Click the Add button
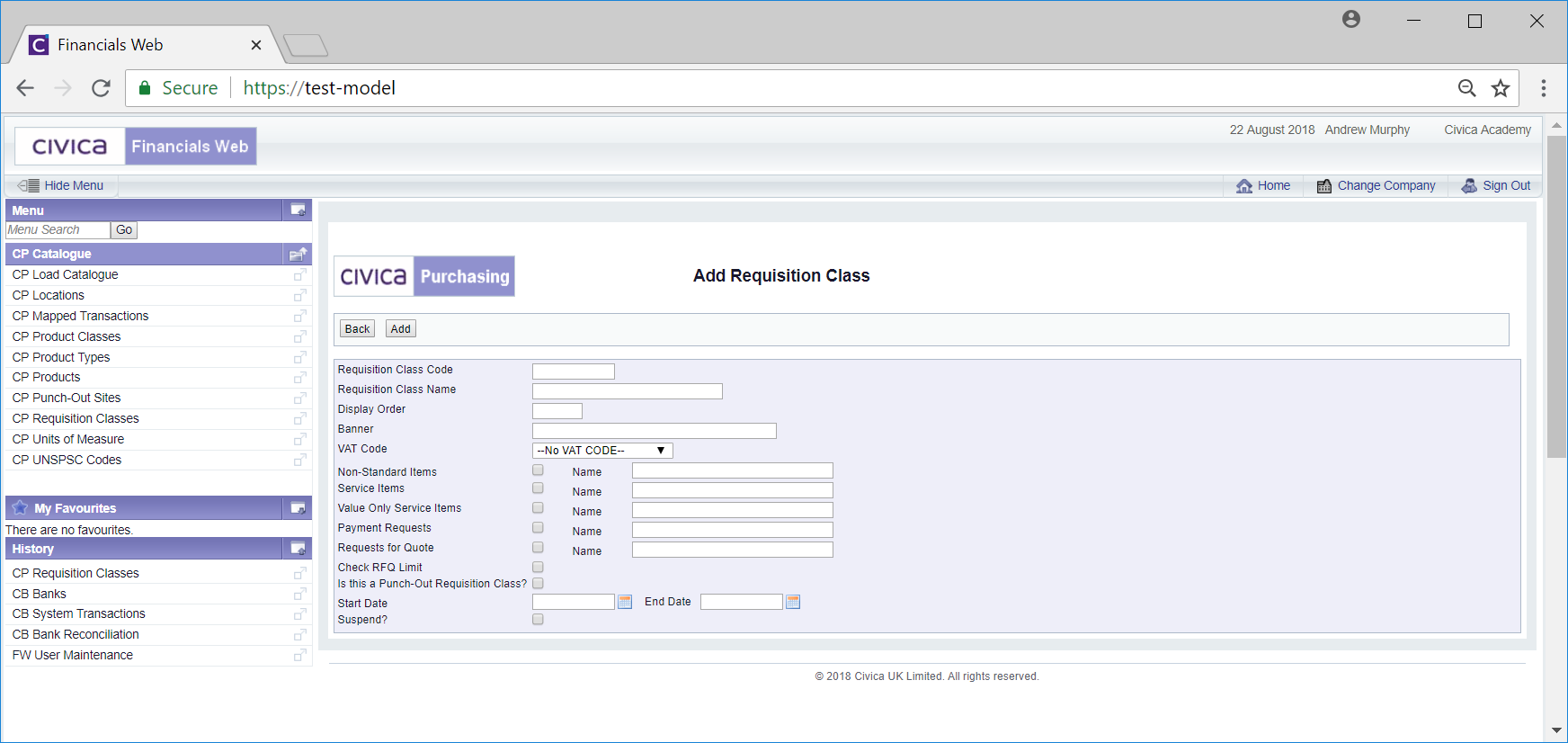Viewport: 1568px width, 743px height. (401, 329)
